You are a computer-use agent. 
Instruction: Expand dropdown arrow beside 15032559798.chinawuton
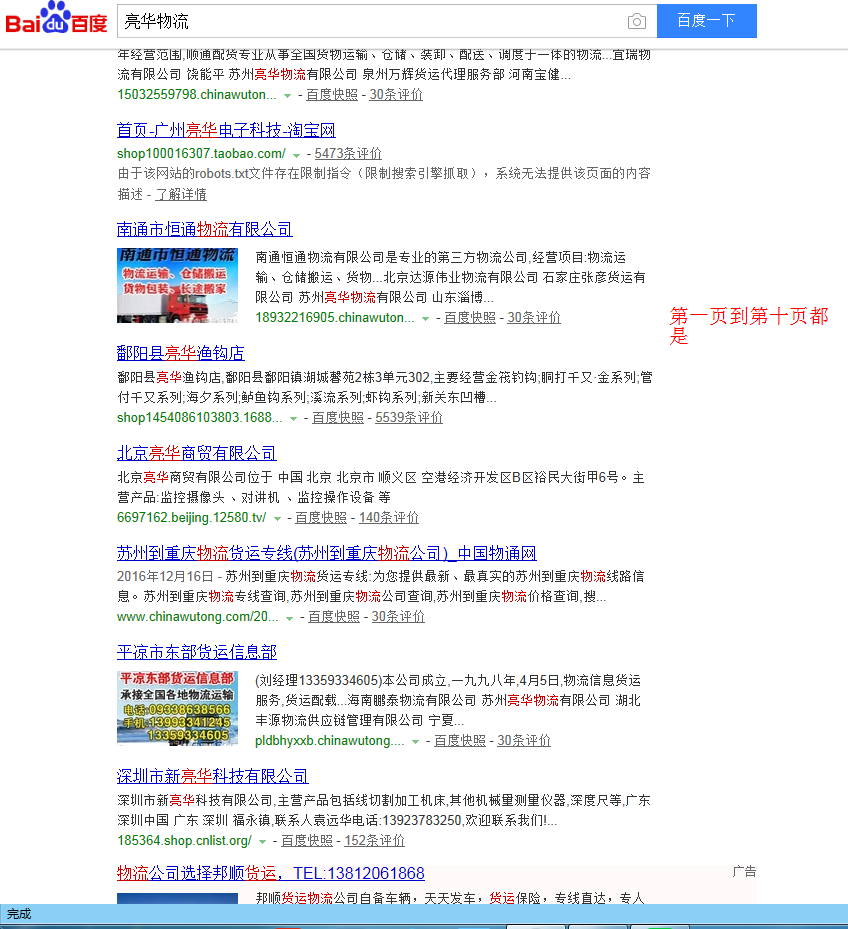[287, 96]
